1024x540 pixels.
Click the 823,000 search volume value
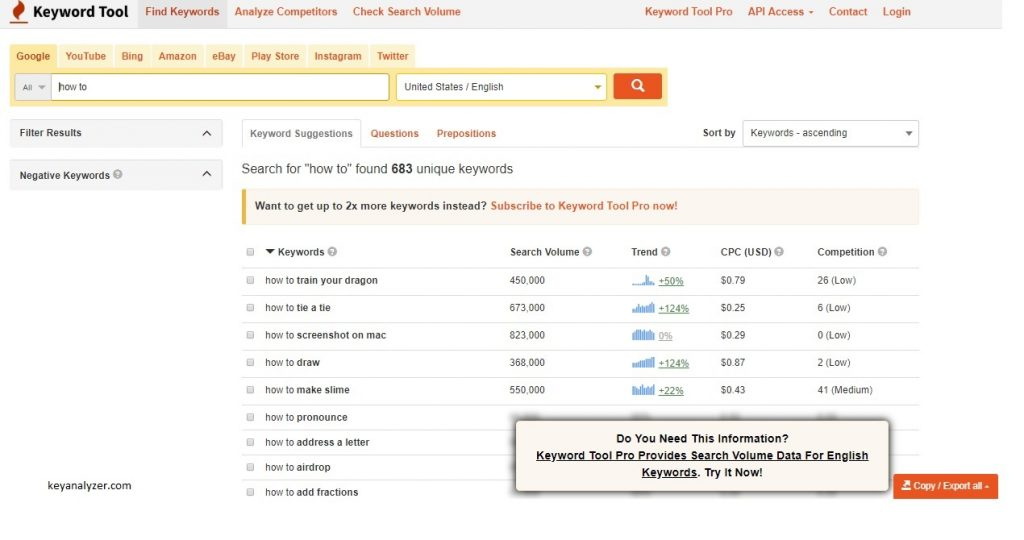pos(527,335)
